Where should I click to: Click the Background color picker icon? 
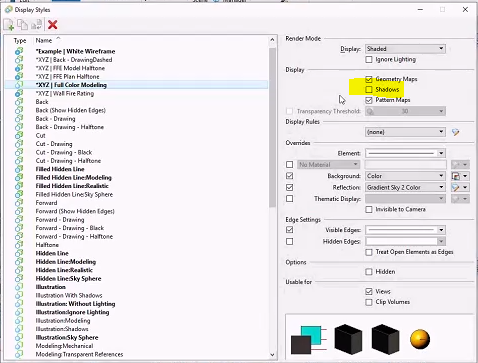(456, 176)
